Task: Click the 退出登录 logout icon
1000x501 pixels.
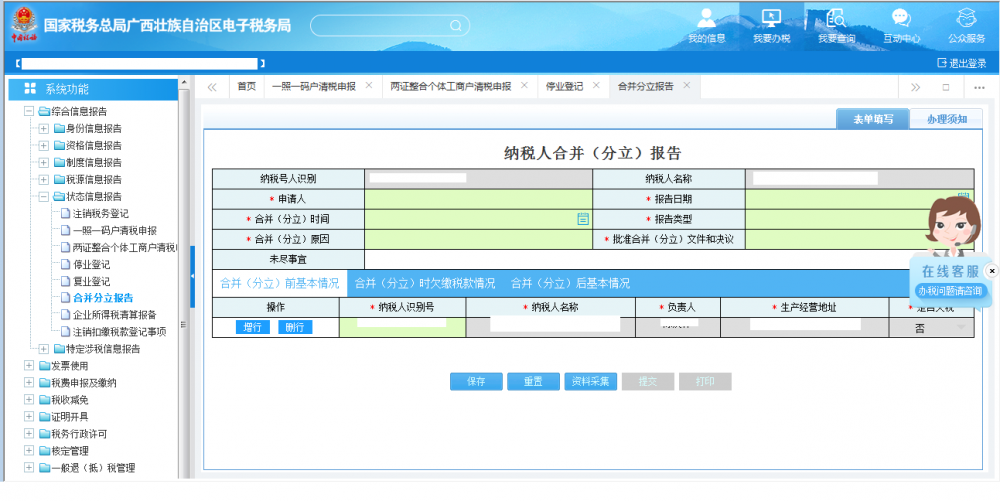Action: 941,63
